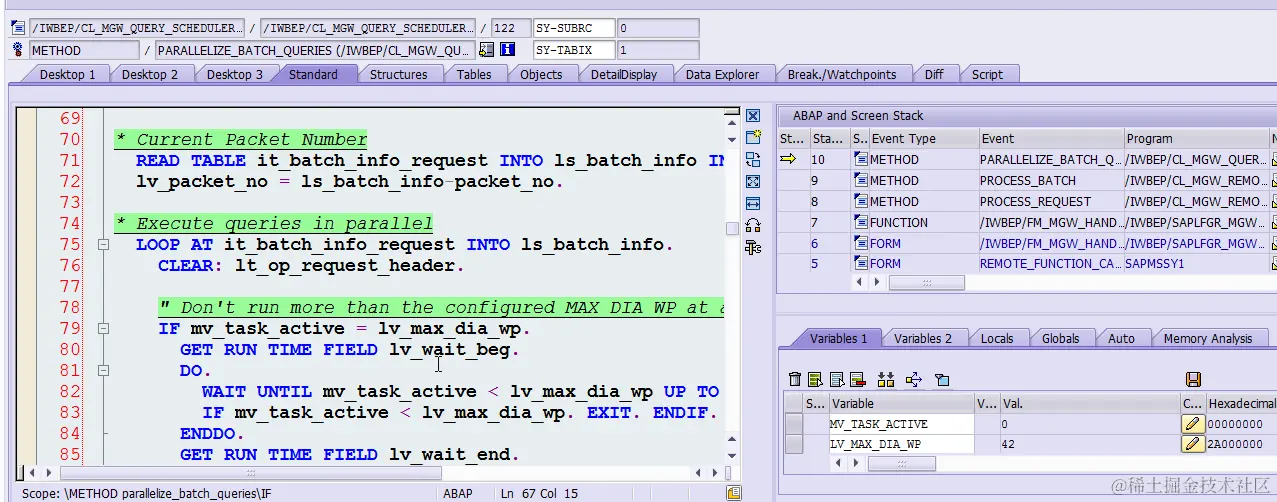
Task: Click the stack table horizontal scrollbar thumb
Action: click(x=927, y=283)
